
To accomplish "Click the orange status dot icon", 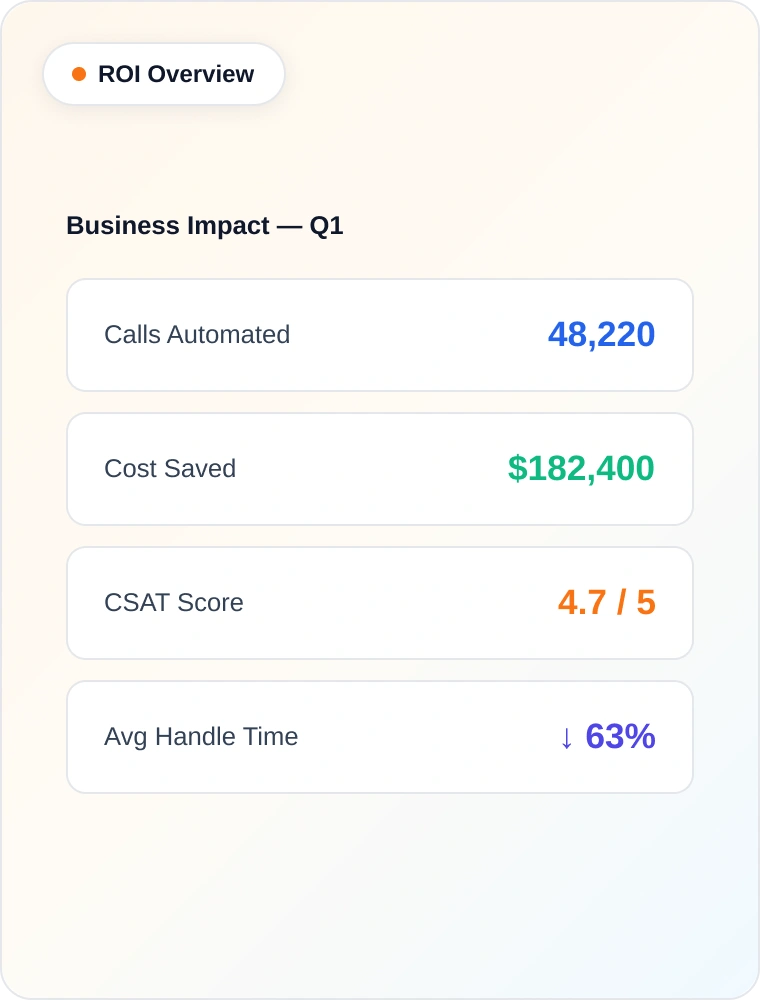I will tap(77, 73).
